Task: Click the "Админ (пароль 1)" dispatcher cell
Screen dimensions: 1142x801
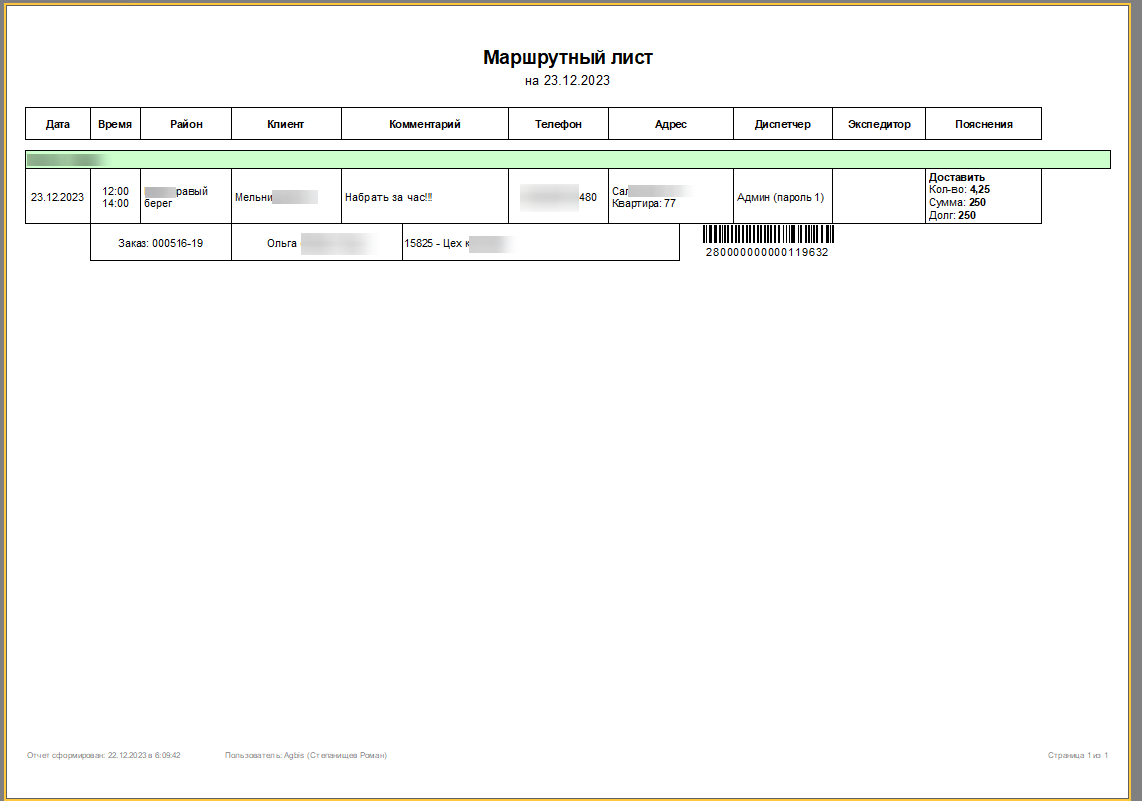Action: 780,197
